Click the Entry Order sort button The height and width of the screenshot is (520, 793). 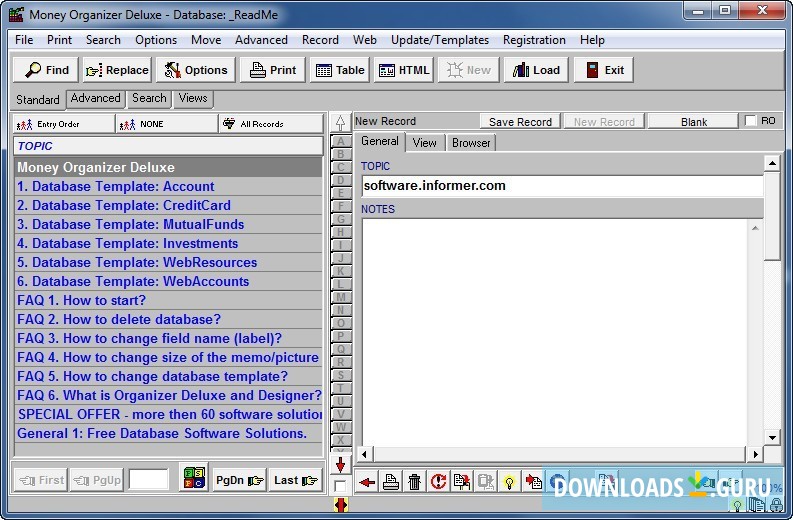click(64, 124)
